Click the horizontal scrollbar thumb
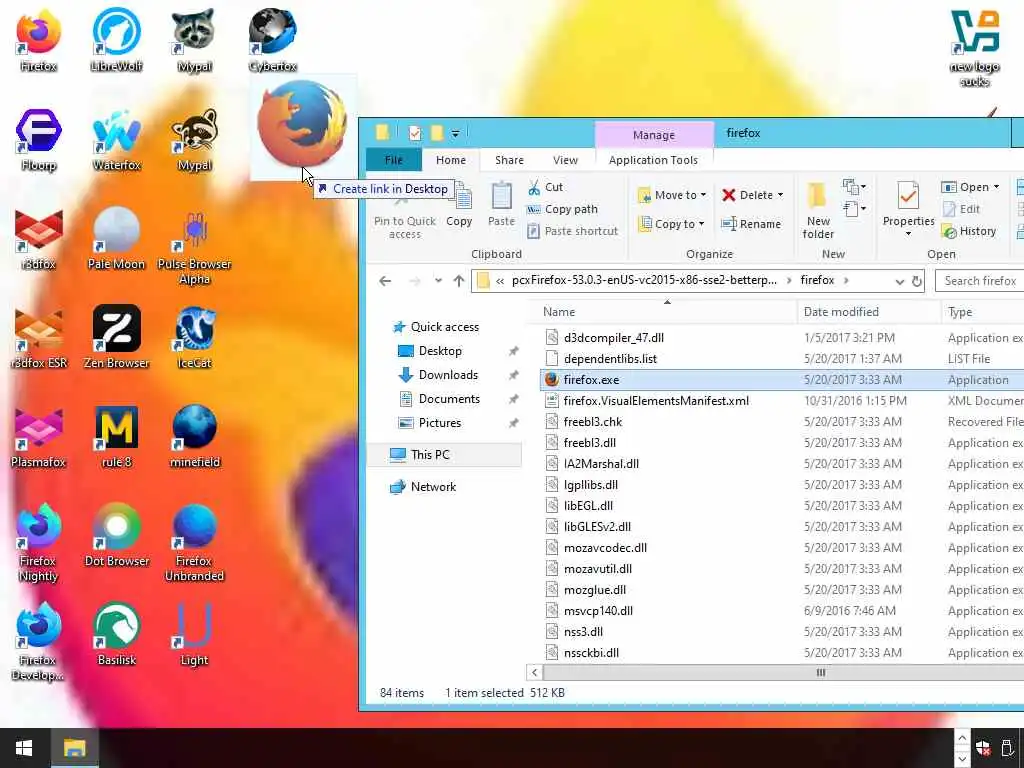 [x=821, y=672]
